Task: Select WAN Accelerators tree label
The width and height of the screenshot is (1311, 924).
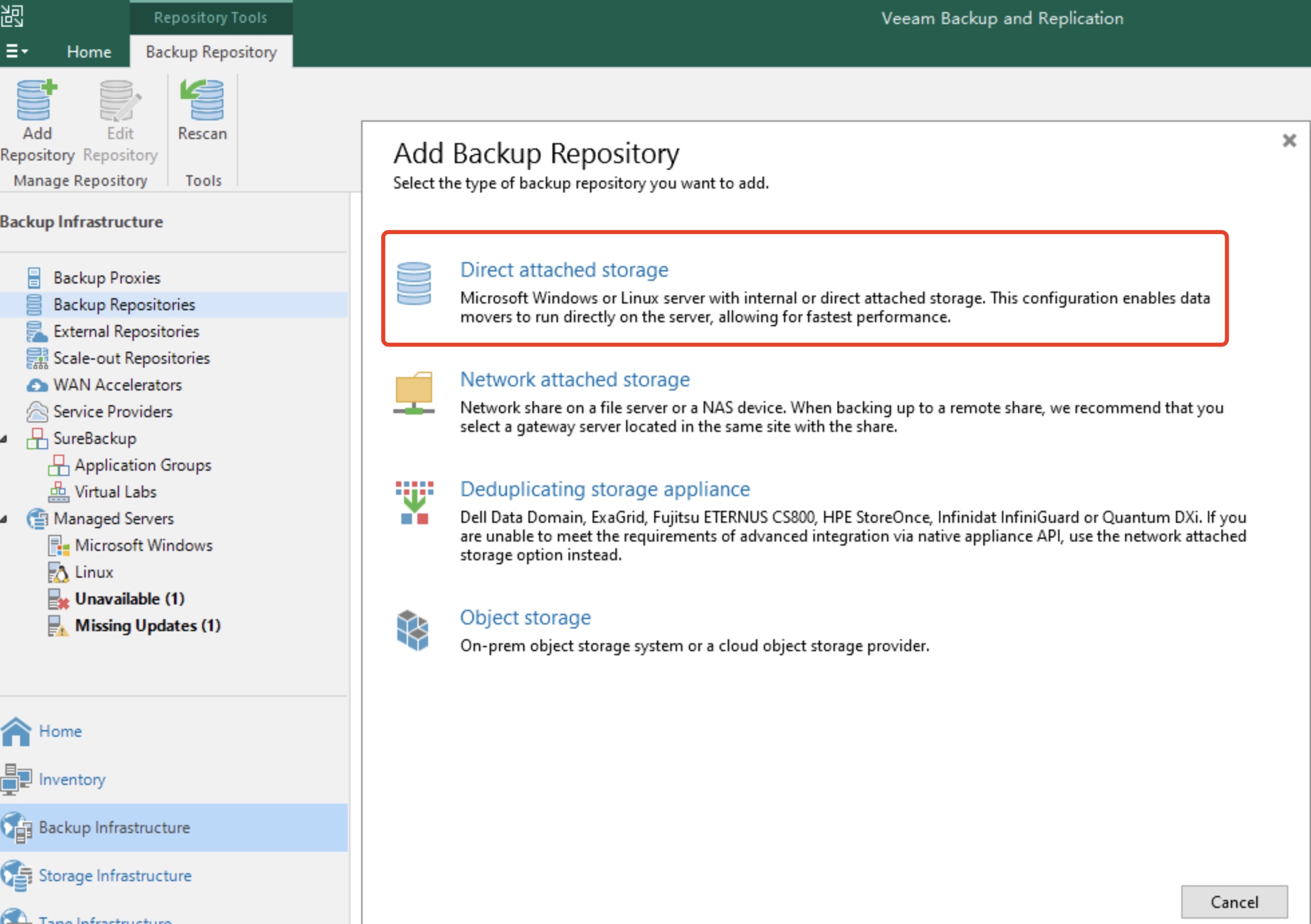Action: [118, 384]
